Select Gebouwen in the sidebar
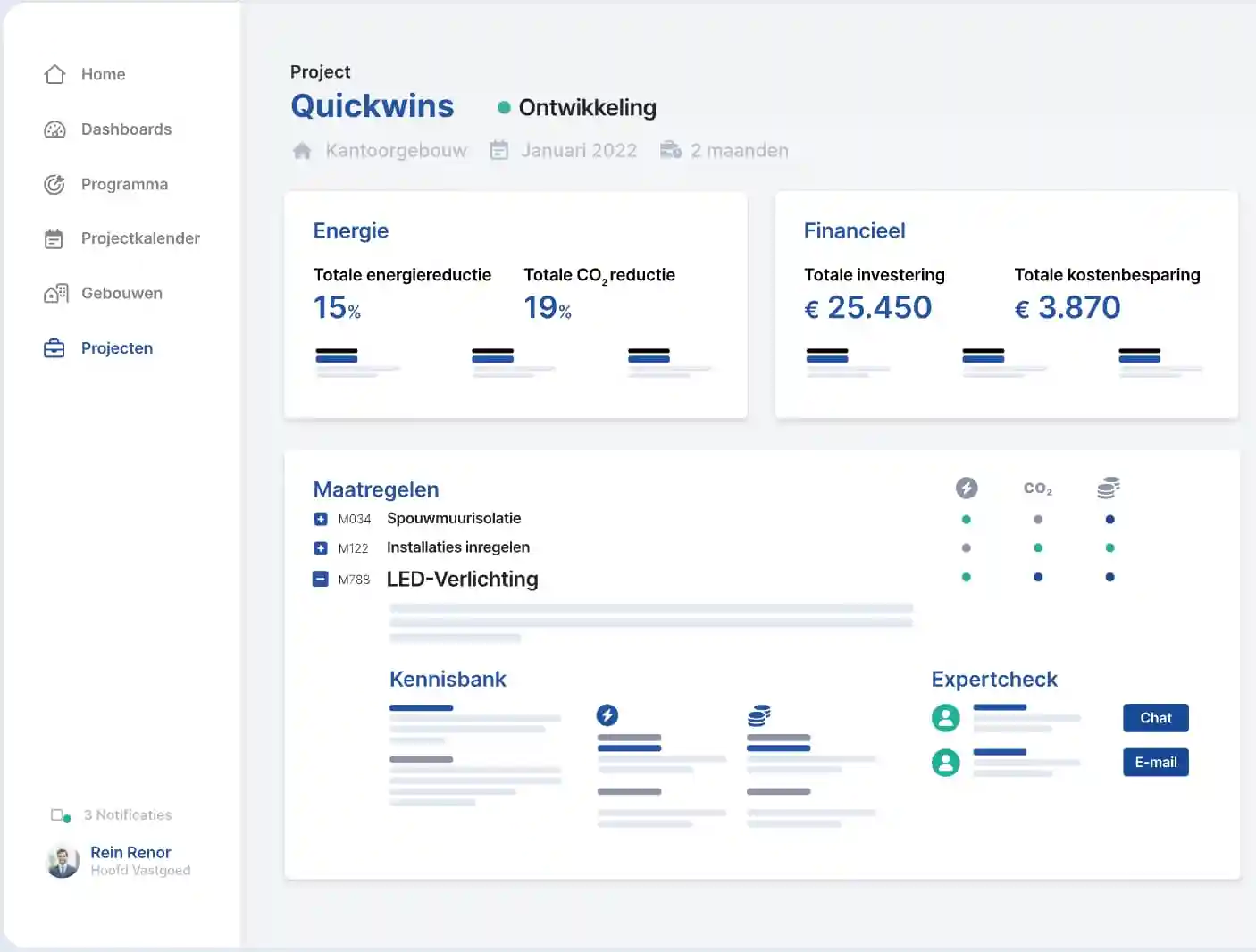The image size is (1256, 952). (x=121, y=293)
